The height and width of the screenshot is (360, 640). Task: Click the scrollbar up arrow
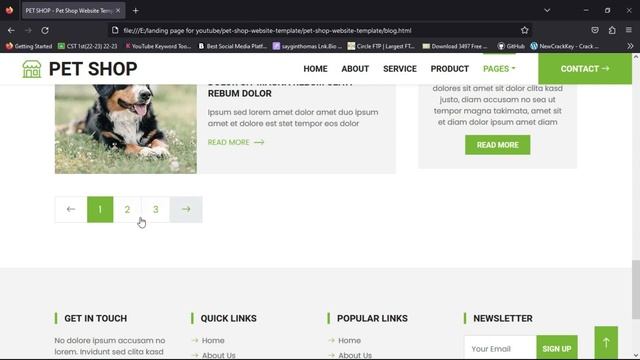(636, 58)
